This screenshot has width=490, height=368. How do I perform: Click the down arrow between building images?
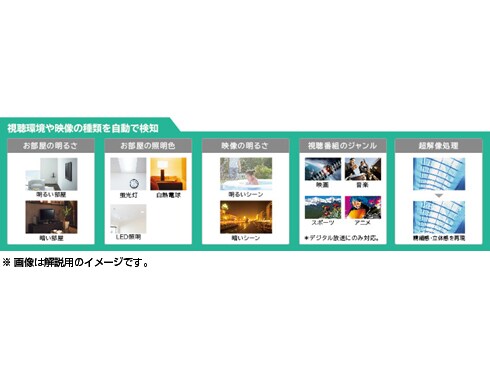pos(439,196)
